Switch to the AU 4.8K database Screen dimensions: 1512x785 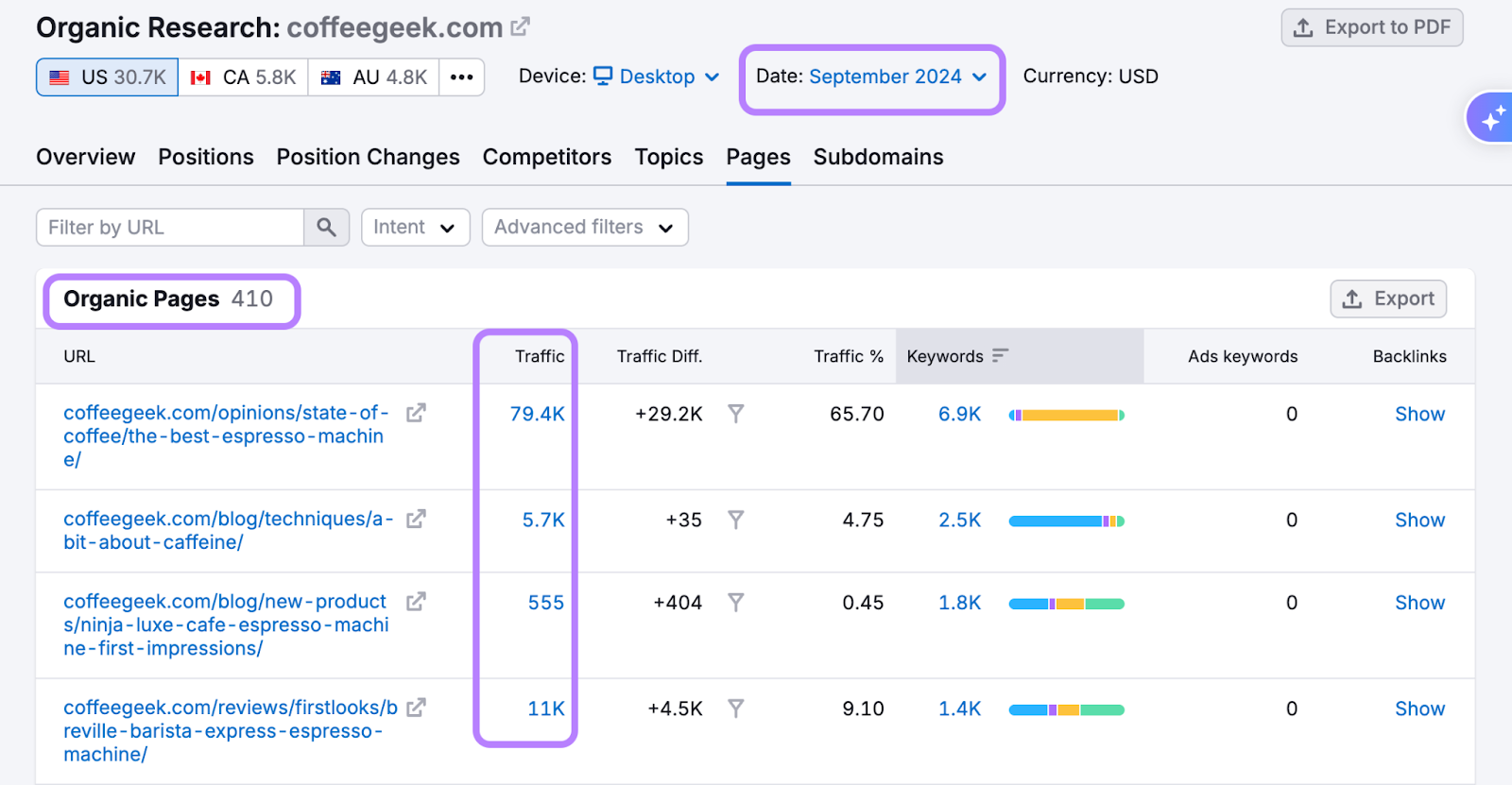374,77
